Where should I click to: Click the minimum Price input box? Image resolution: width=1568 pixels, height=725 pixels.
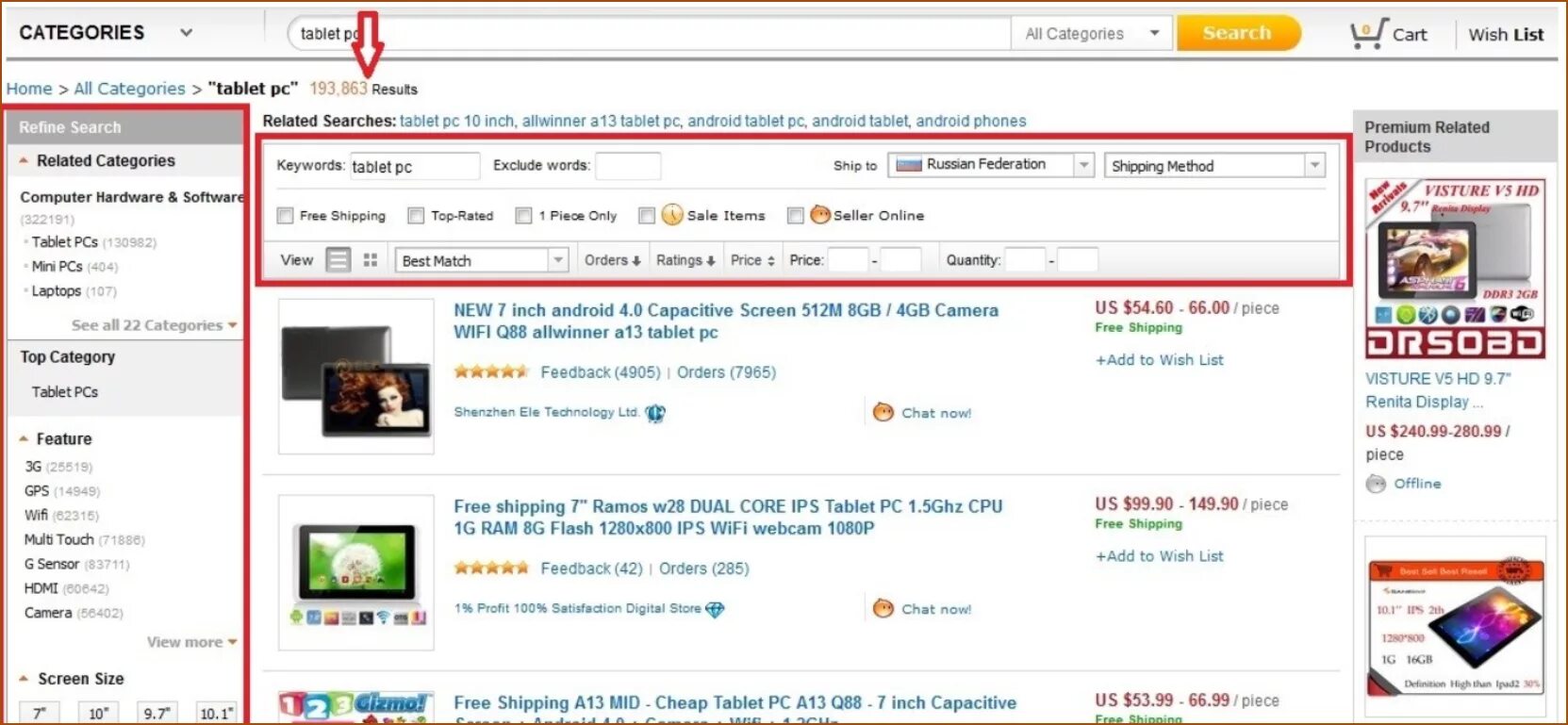848,260
